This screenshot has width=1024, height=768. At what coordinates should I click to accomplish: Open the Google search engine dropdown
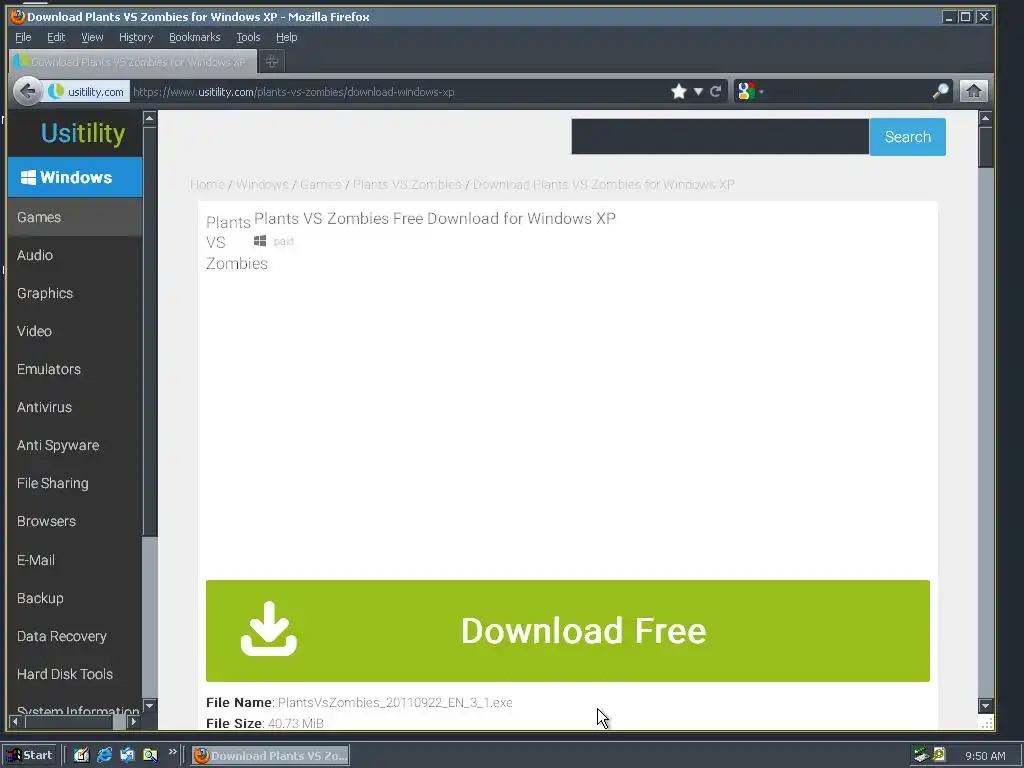[x=750, y=91]
